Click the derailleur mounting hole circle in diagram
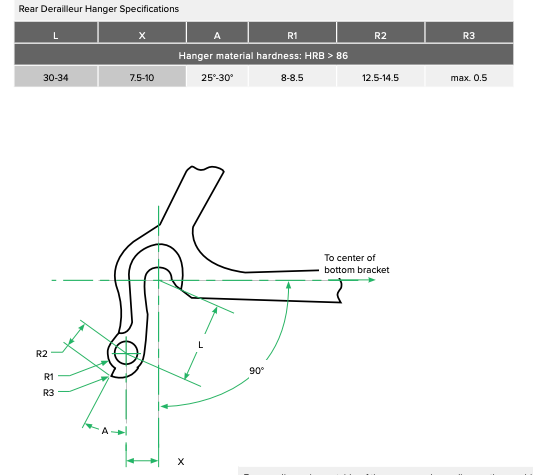533x475 pixels. [126, 353]
